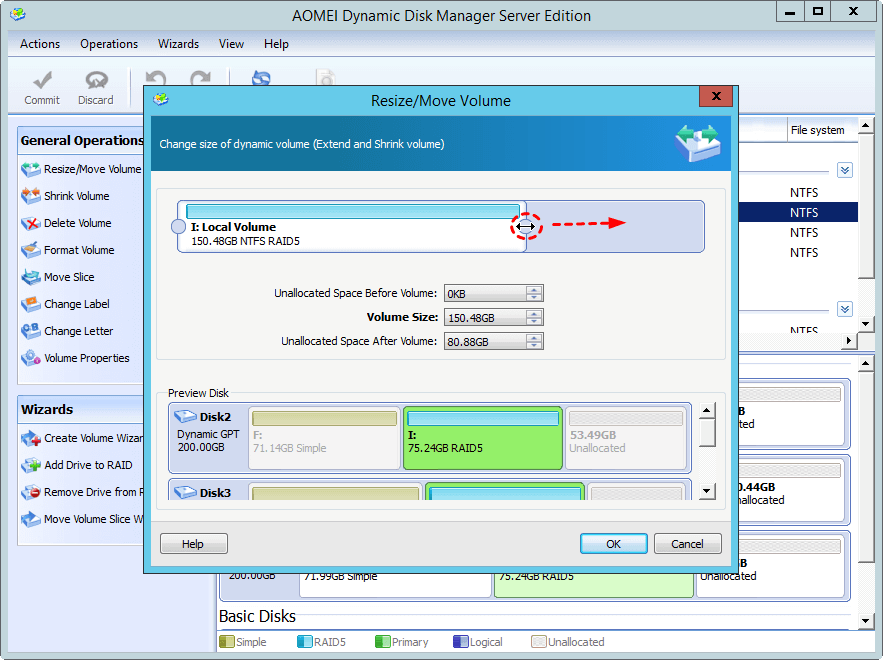Increase Volume Size with up arrow
This screenshot has width=883, height=660.
tap(534, 314)
